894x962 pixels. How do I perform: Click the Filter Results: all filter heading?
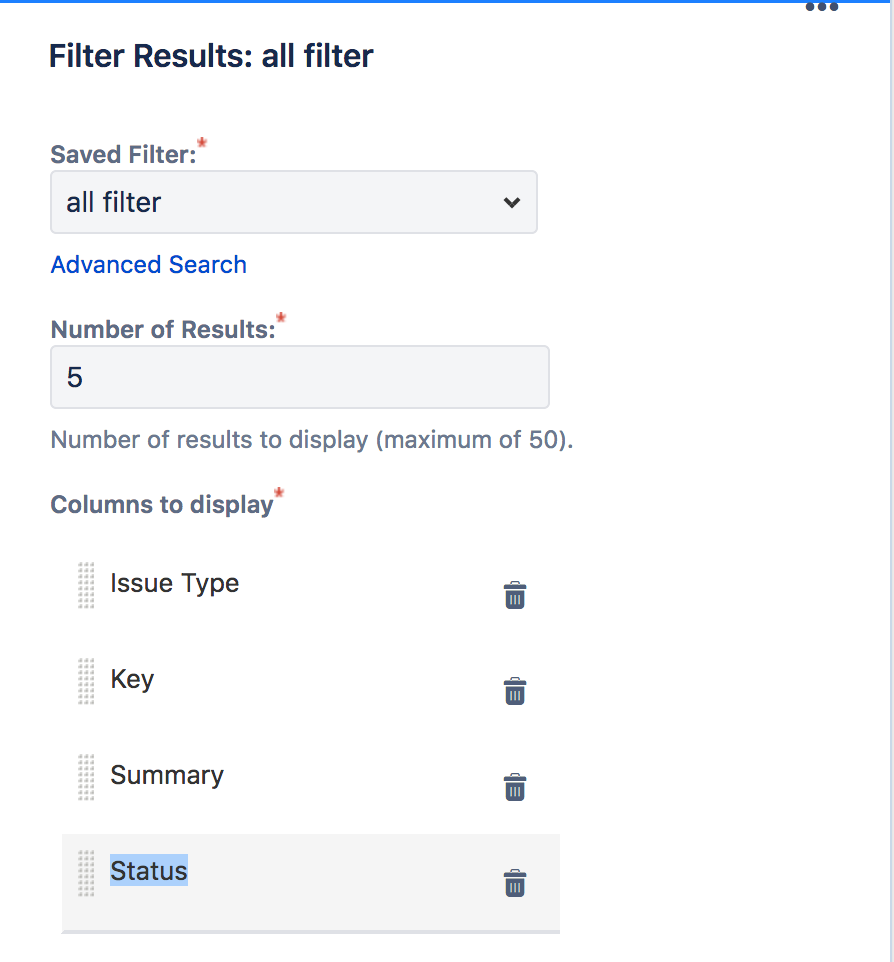(x=211, y=56)
